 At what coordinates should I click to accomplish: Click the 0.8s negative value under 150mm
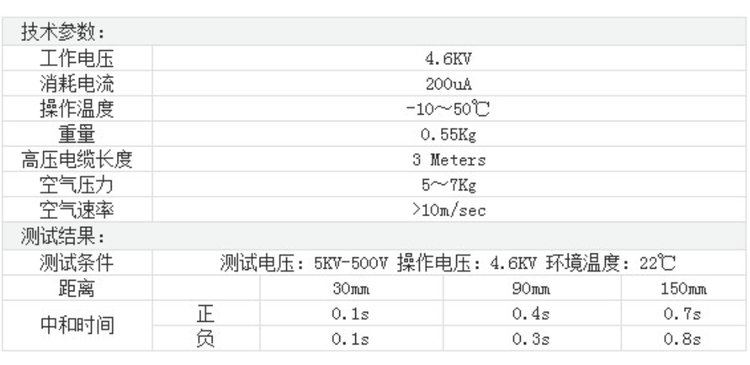tap(683, 339)
